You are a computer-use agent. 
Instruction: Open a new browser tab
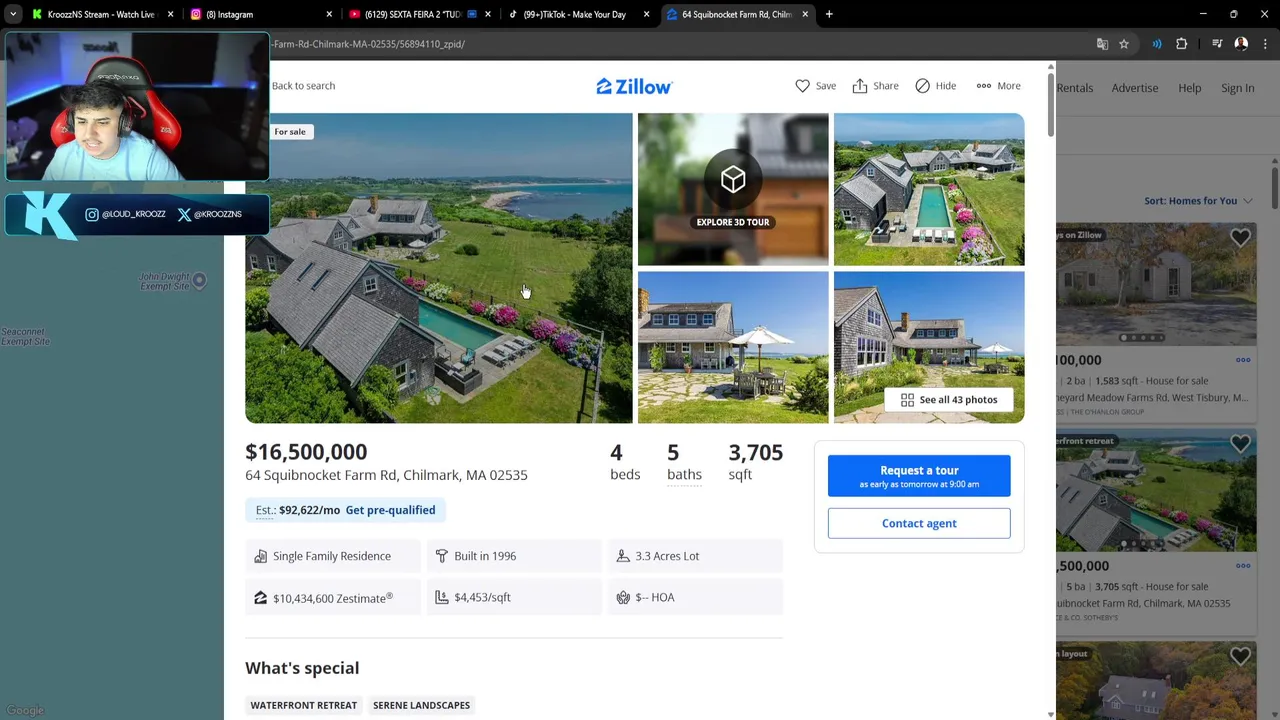pos(829,14)
